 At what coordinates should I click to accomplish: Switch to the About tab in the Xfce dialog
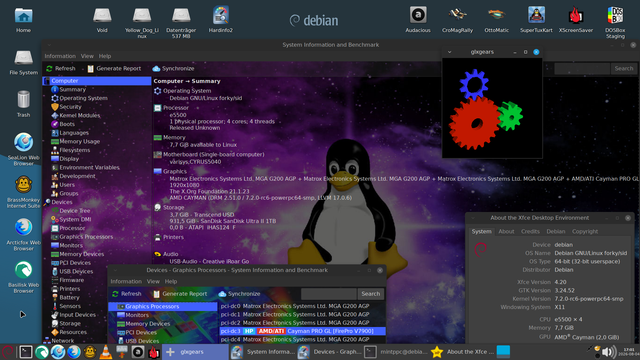click(506, 231)
